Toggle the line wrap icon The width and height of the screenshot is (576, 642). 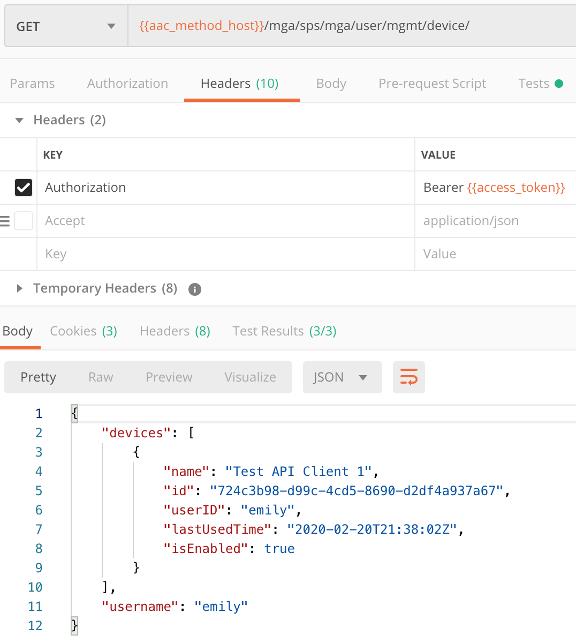tap(409, 377)
